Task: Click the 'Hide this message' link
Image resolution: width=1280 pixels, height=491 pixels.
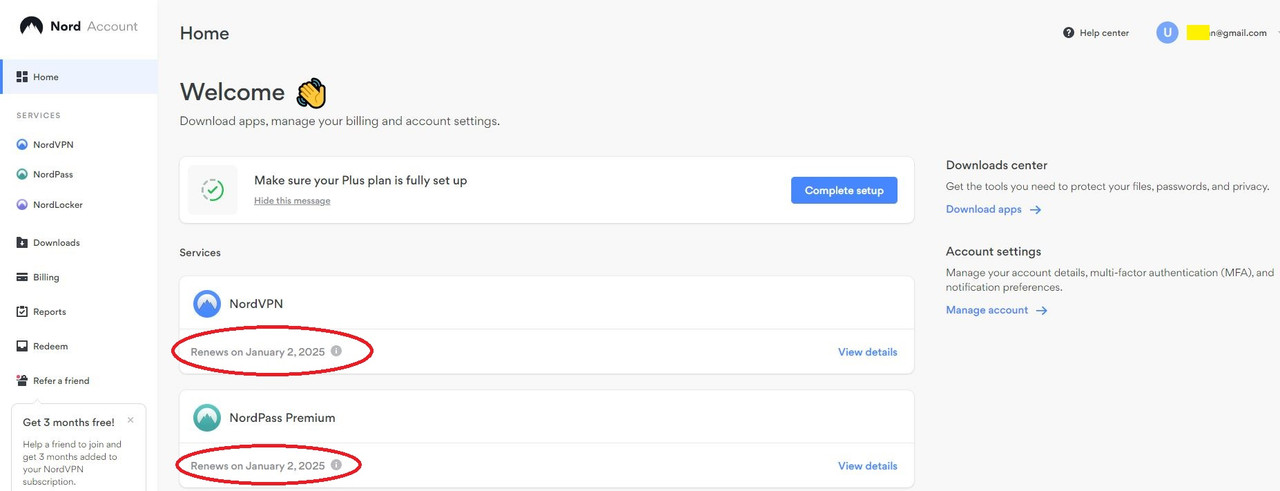Action: [292, 201]
